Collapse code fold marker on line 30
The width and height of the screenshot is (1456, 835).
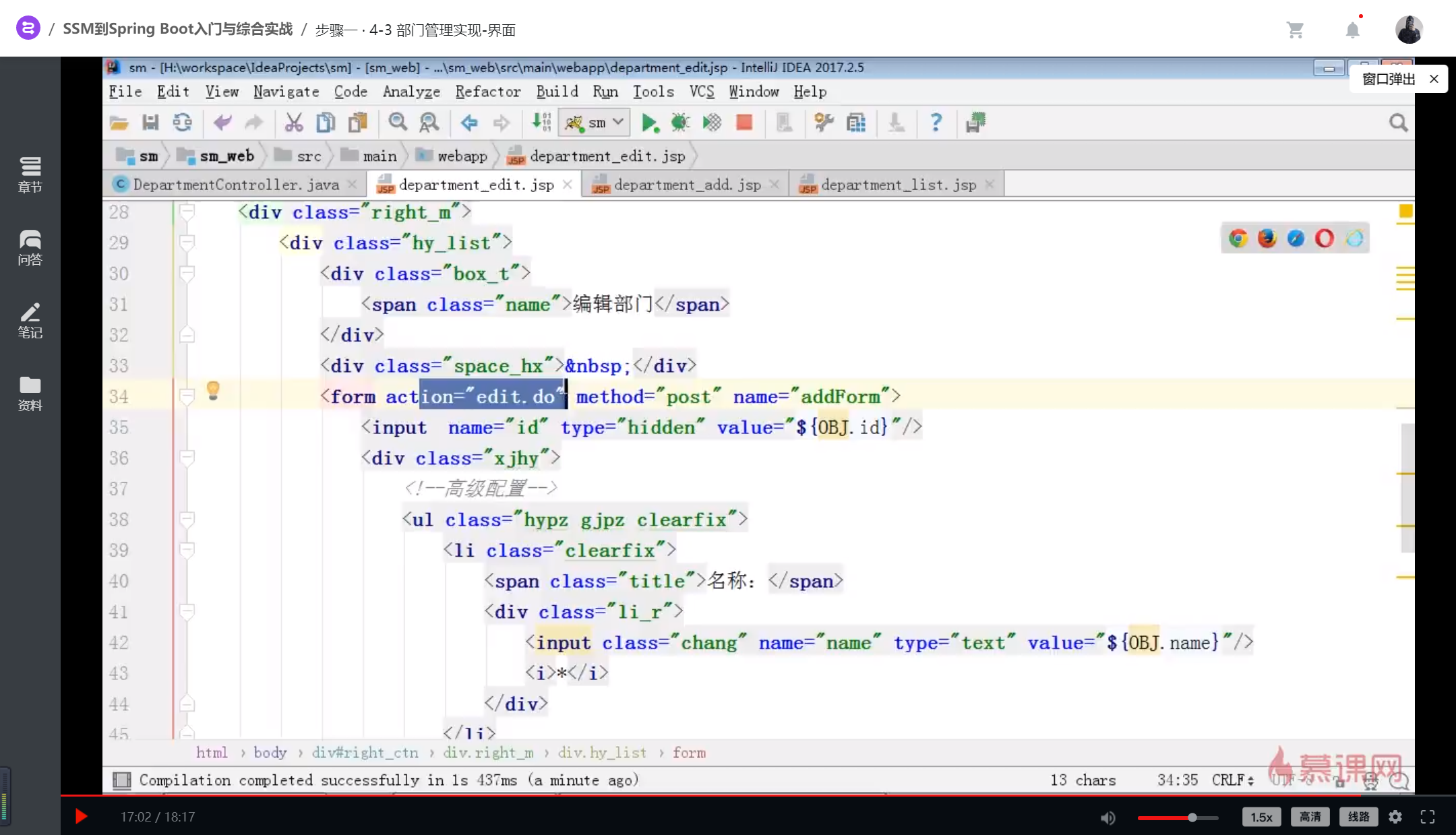(x=187, y=273)
